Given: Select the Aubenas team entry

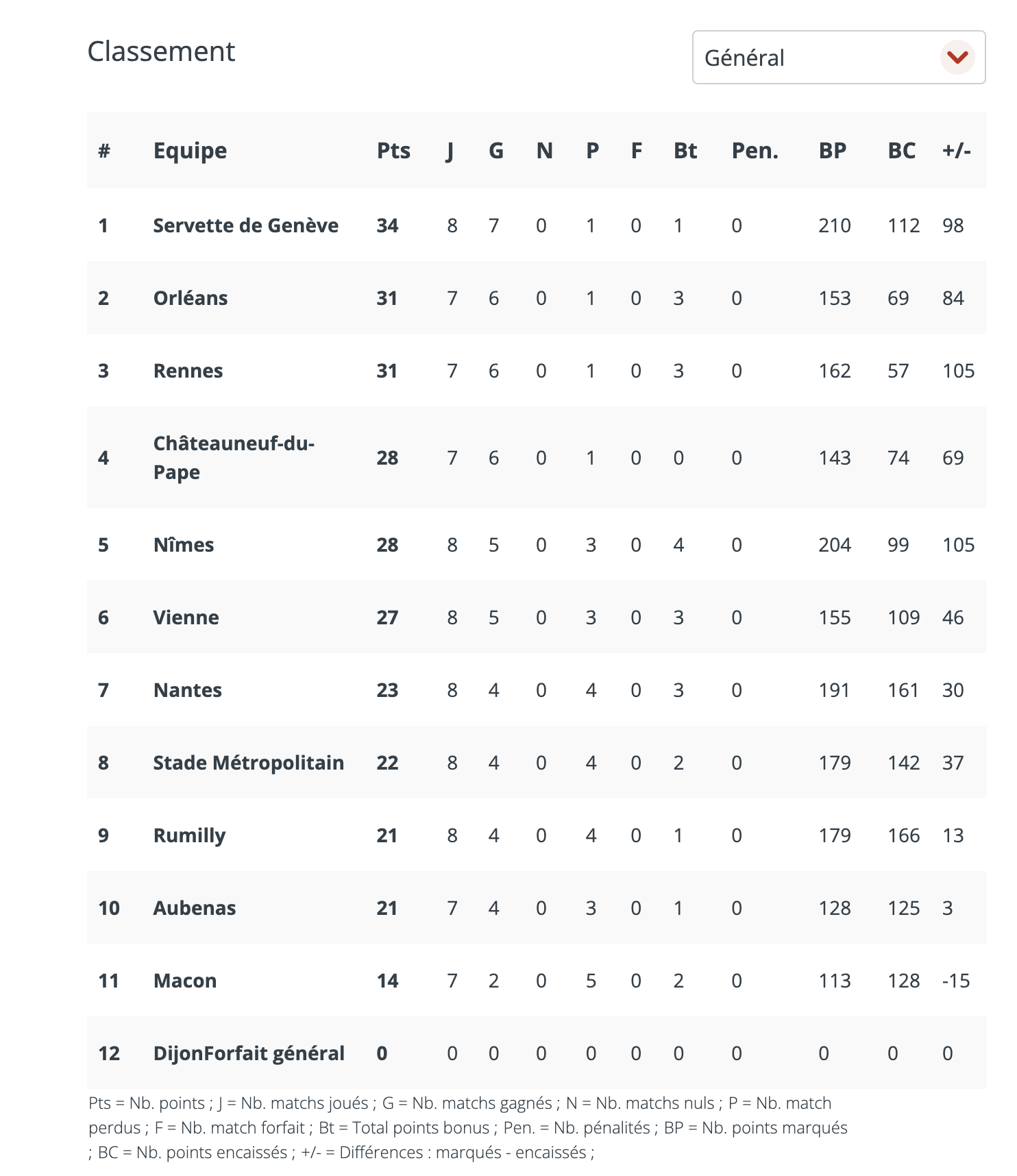Looking at the screenshot, I should [x=194, y=908].
